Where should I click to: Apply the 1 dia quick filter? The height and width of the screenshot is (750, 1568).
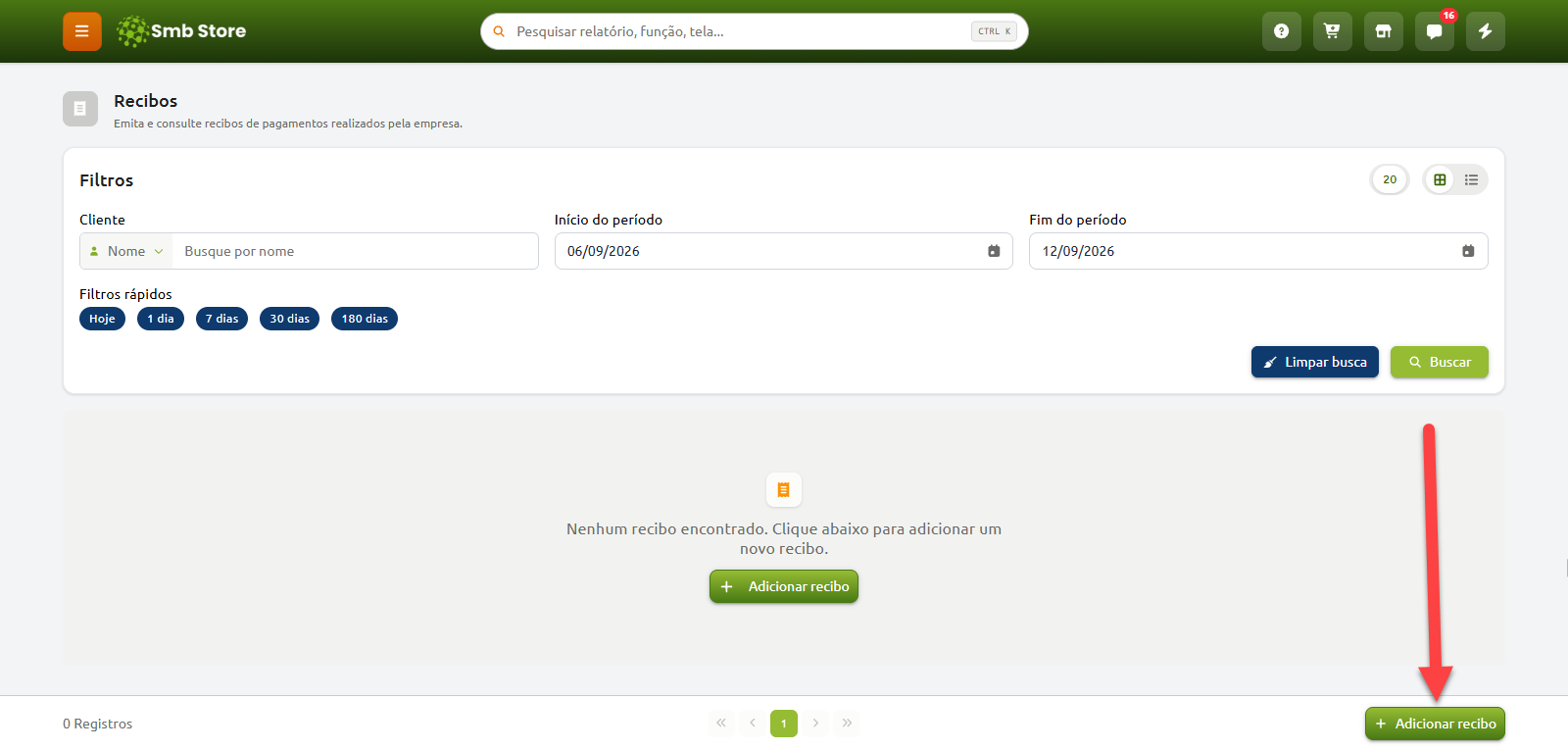click(161, 319)
